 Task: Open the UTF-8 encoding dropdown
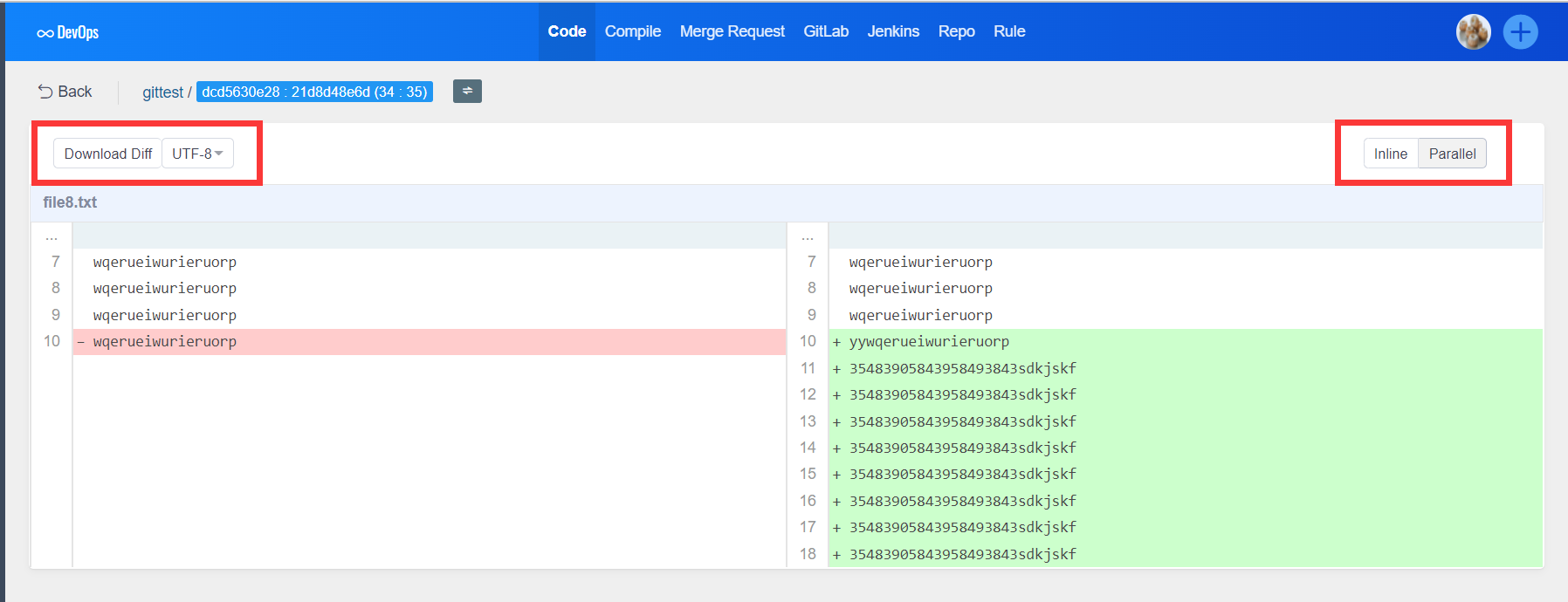(x=197, y=154)
